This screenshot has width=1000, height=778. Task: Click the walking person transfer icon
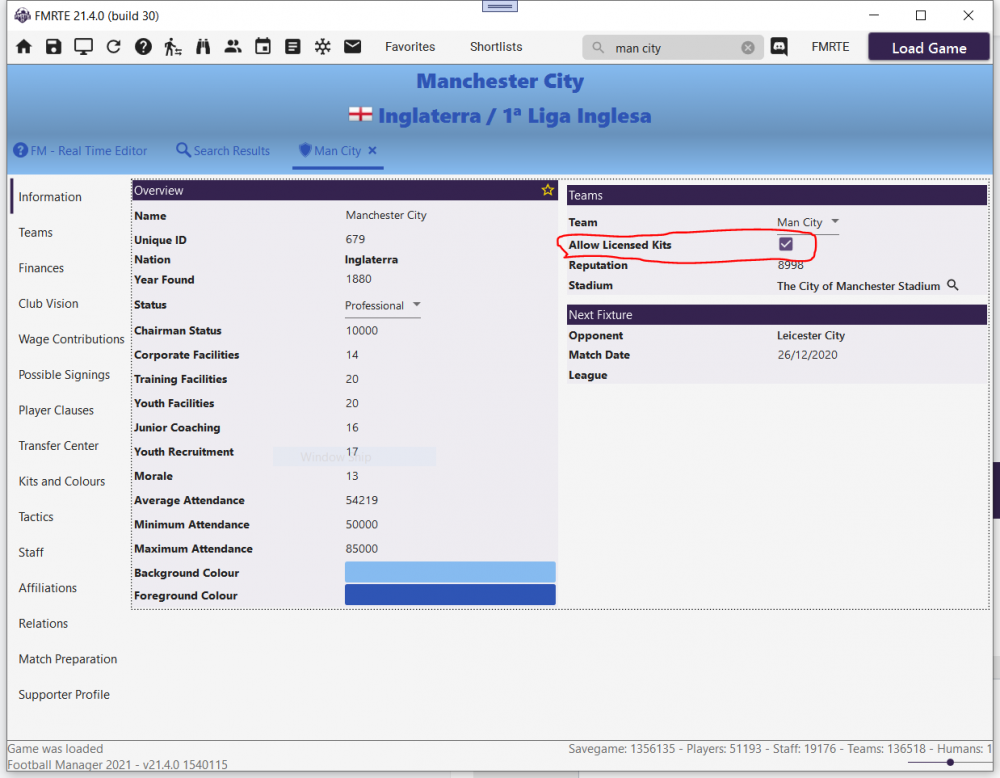coord(173,47)
